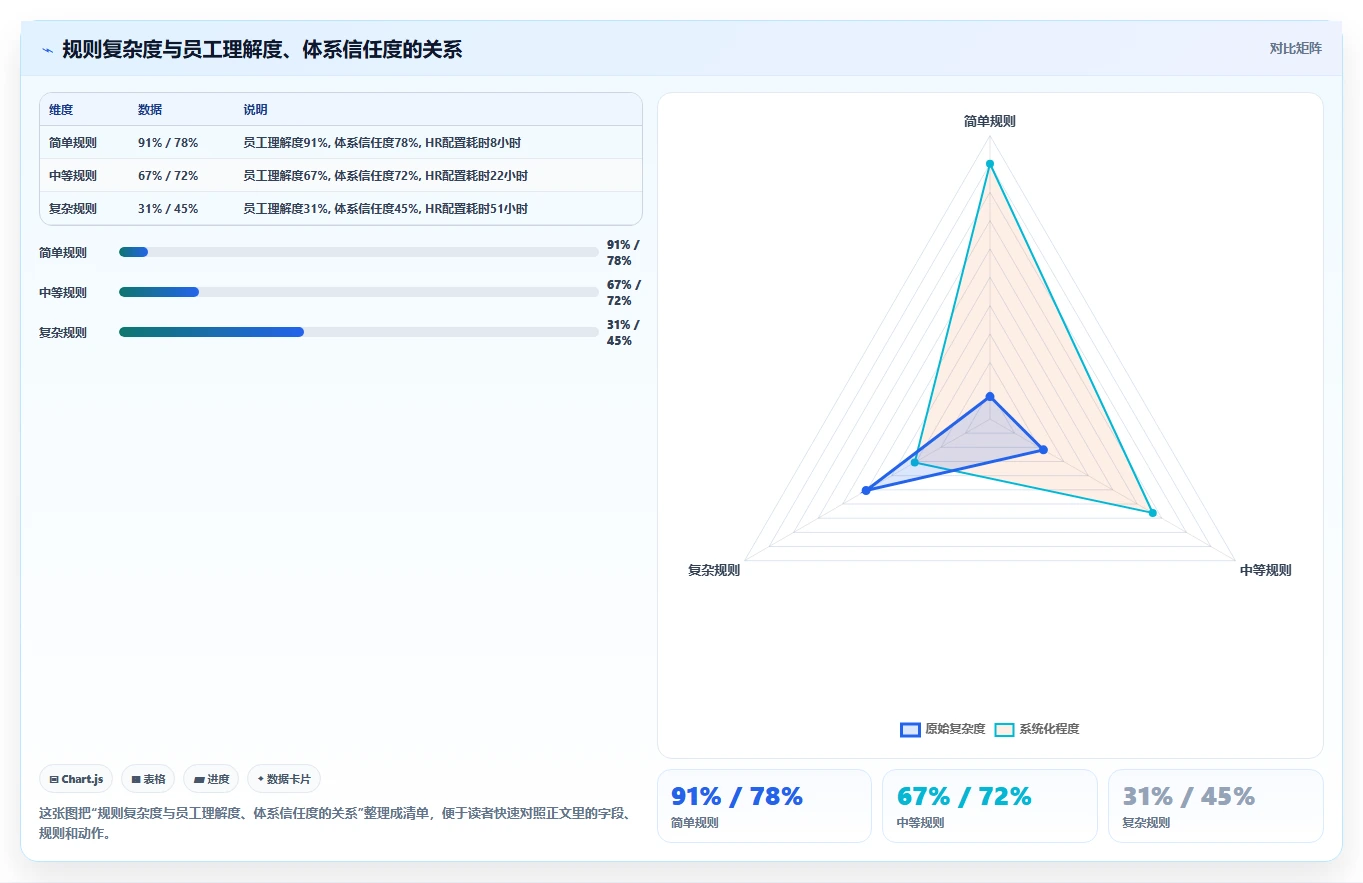Click the teal data point toward 中等规则
This screenshot has width=1363, height=883.
(1152, 513)
